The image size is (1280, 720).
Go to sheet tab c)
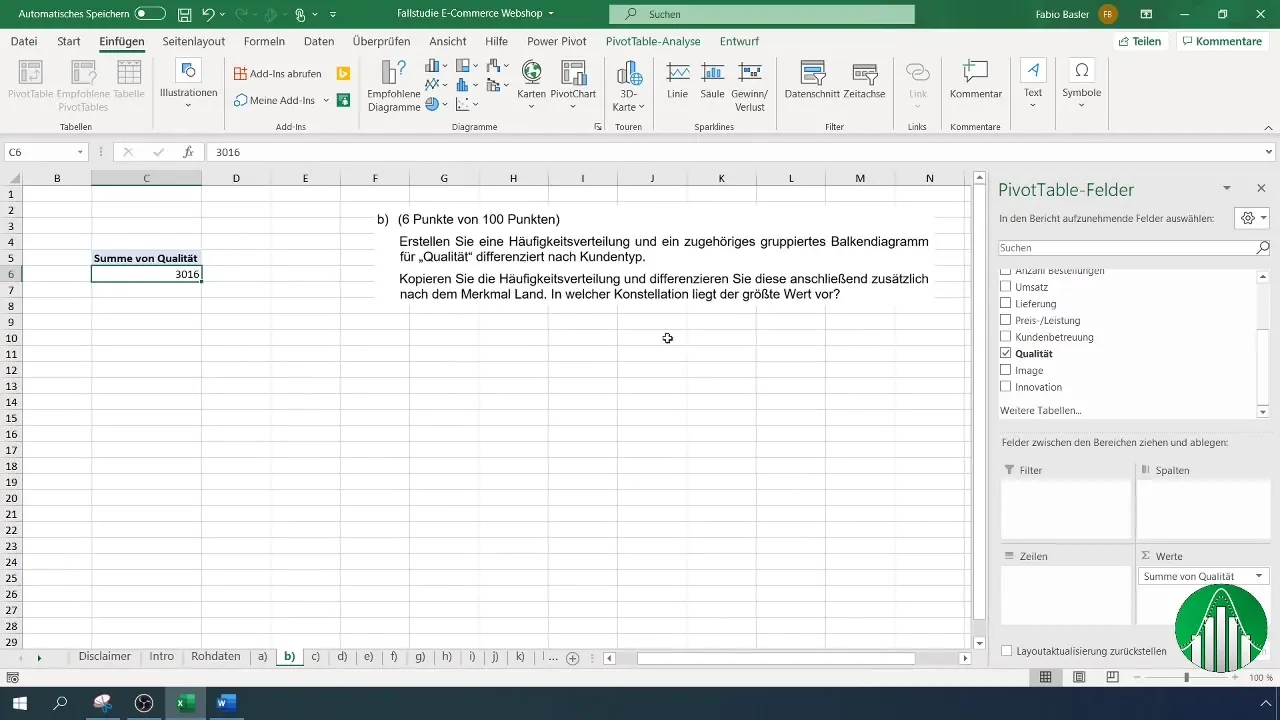pos(315,657)
